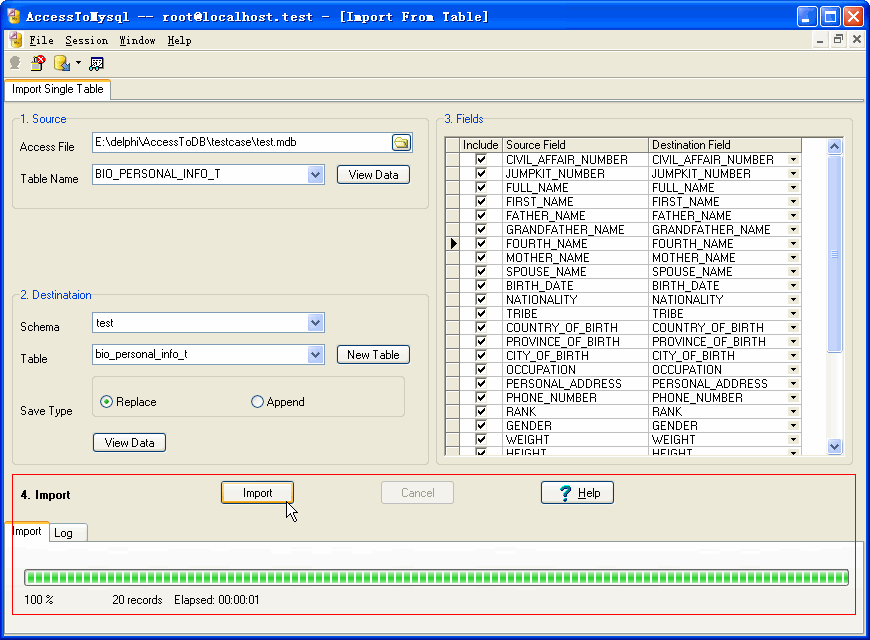Click the grayed-out user session toolbar icon

(15, 63)
